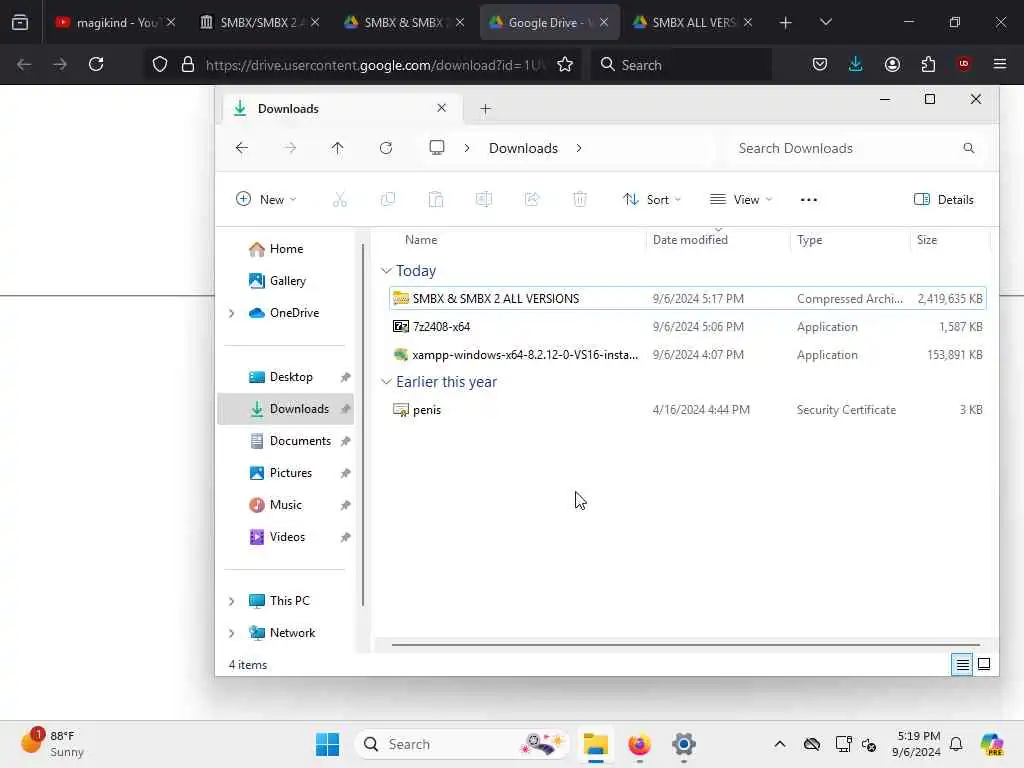The width and height of the screenshot is (1024, 768).
Task: Open Firefox downloads panel arrow
Action: (x=856, y=64)
